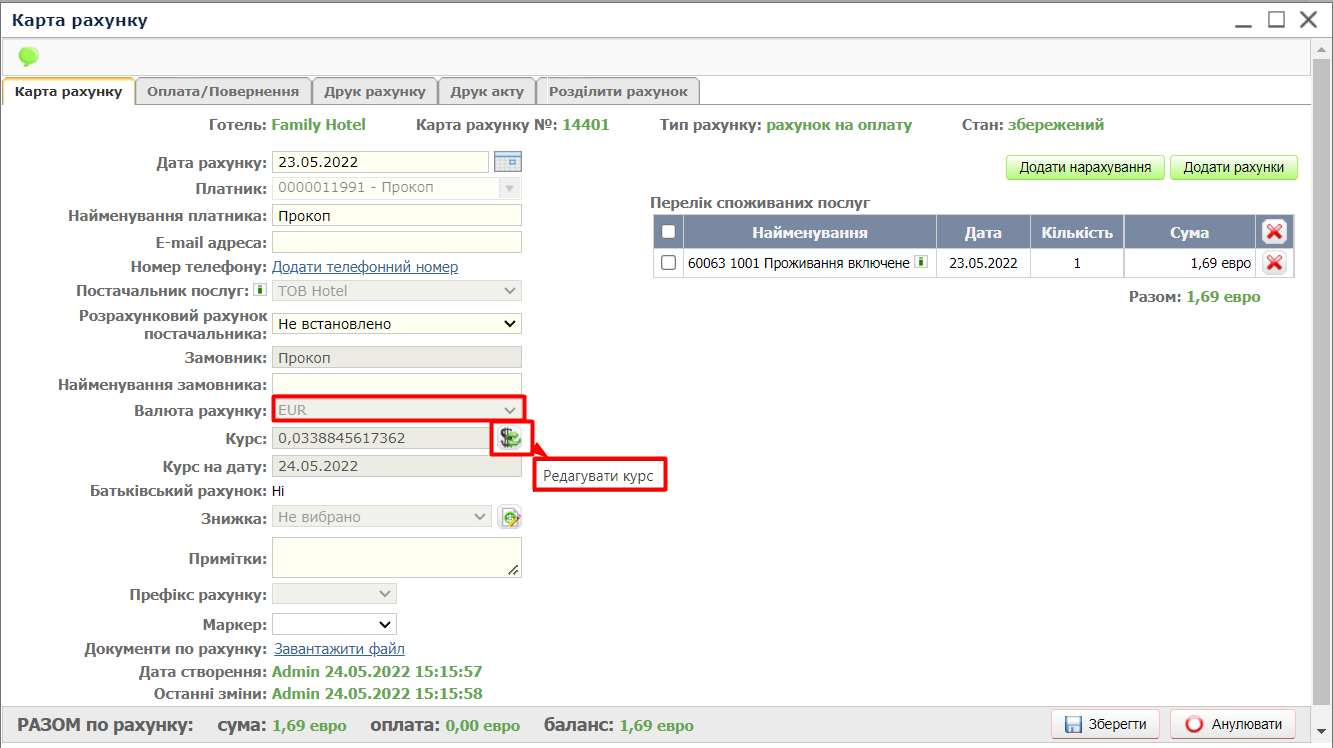Screen dimensions: 1333x748
Task: Click info icon beside Постачальник послуг label
Action: 259,291
